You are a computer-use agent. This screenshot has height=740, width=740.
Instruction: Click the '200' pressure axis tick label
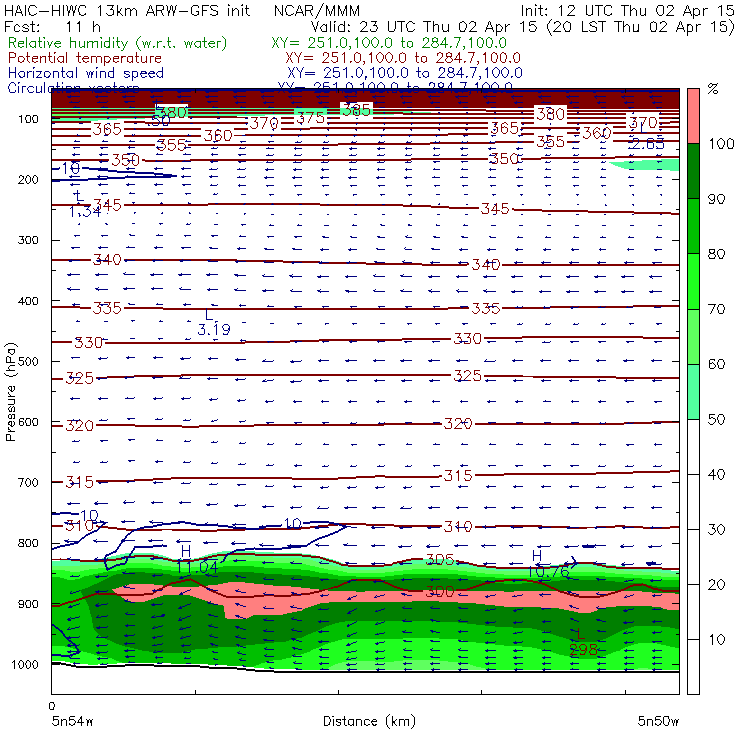point(28,179)
